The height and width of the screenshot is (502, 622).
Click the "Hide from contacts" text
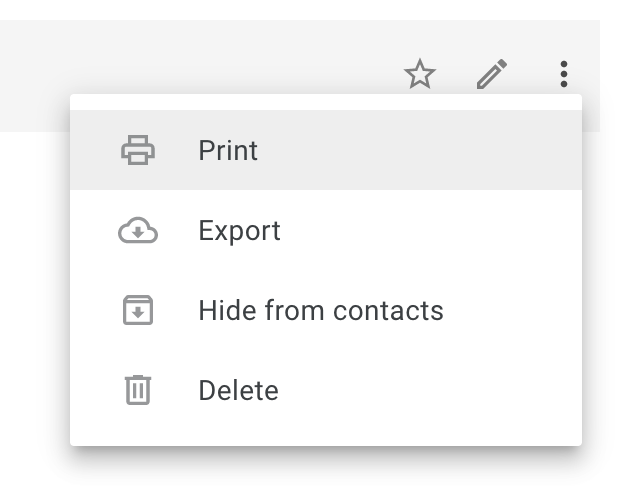point(321,310)
